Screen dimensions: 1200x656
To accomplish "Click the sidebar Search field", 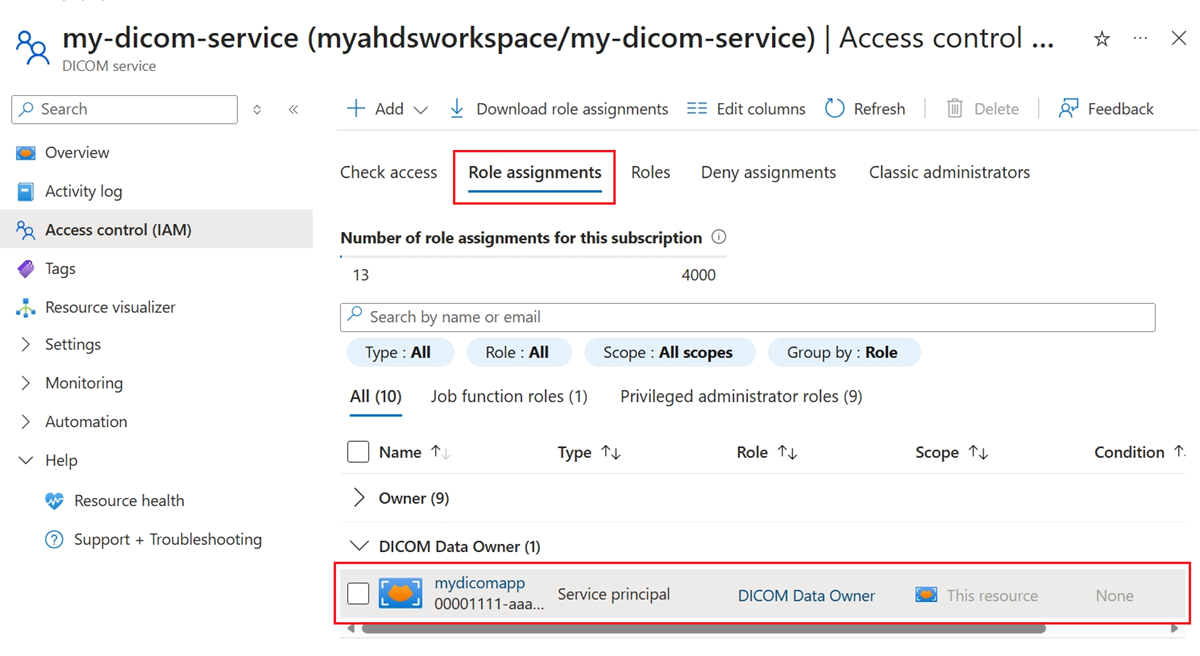I will 125,109.
